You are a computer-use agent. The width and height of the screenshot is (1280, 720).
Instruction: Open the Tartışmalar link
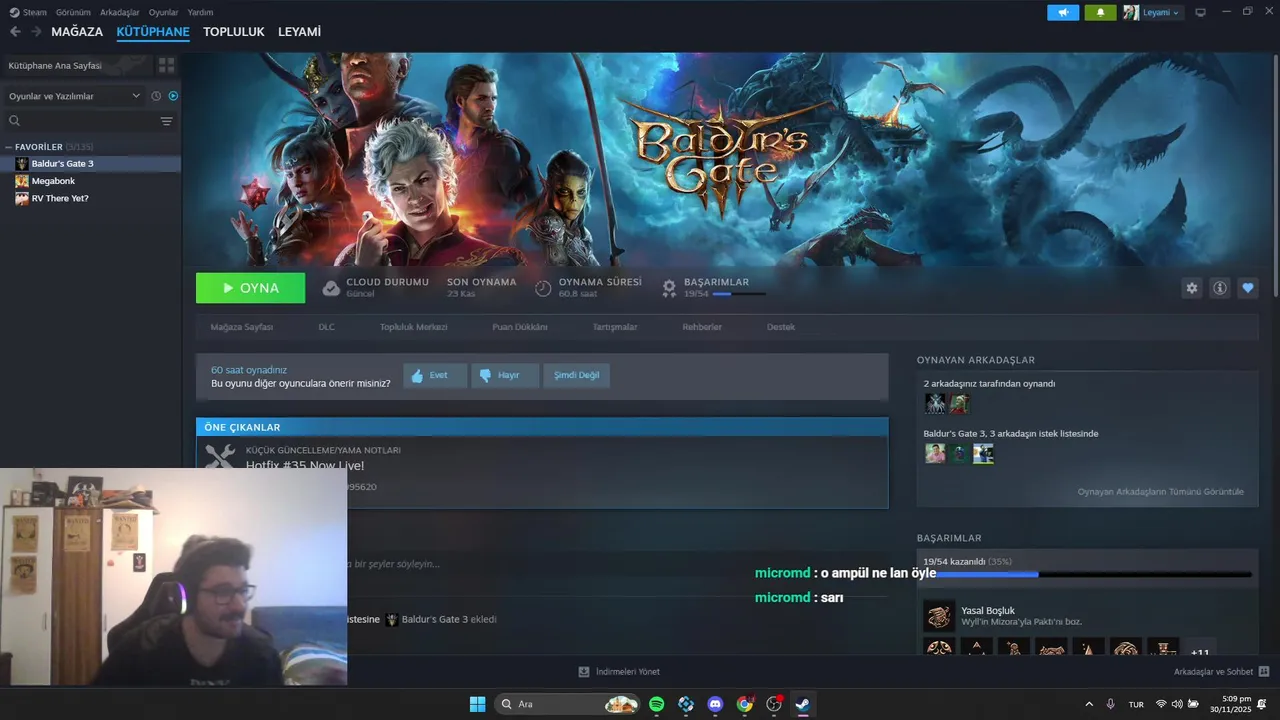614,327
